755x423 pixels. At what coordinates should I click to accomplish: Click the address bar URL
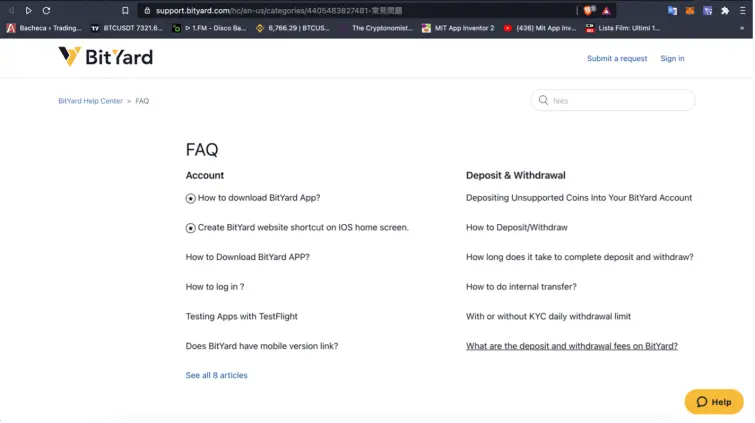[x=279, y=11]
